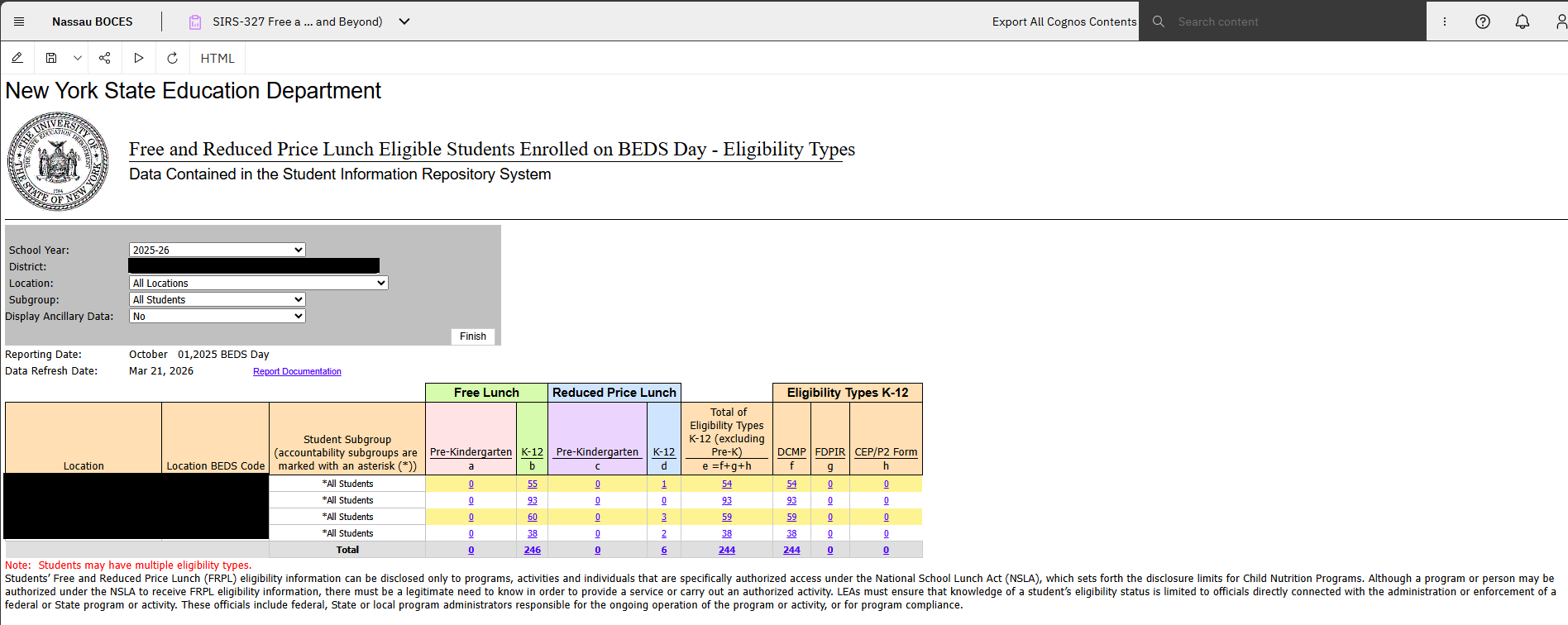Open the School Year 2025-26 dropdown
Image resolution: width=1568 pixels, height=625 pixels.
click(218, 250)
